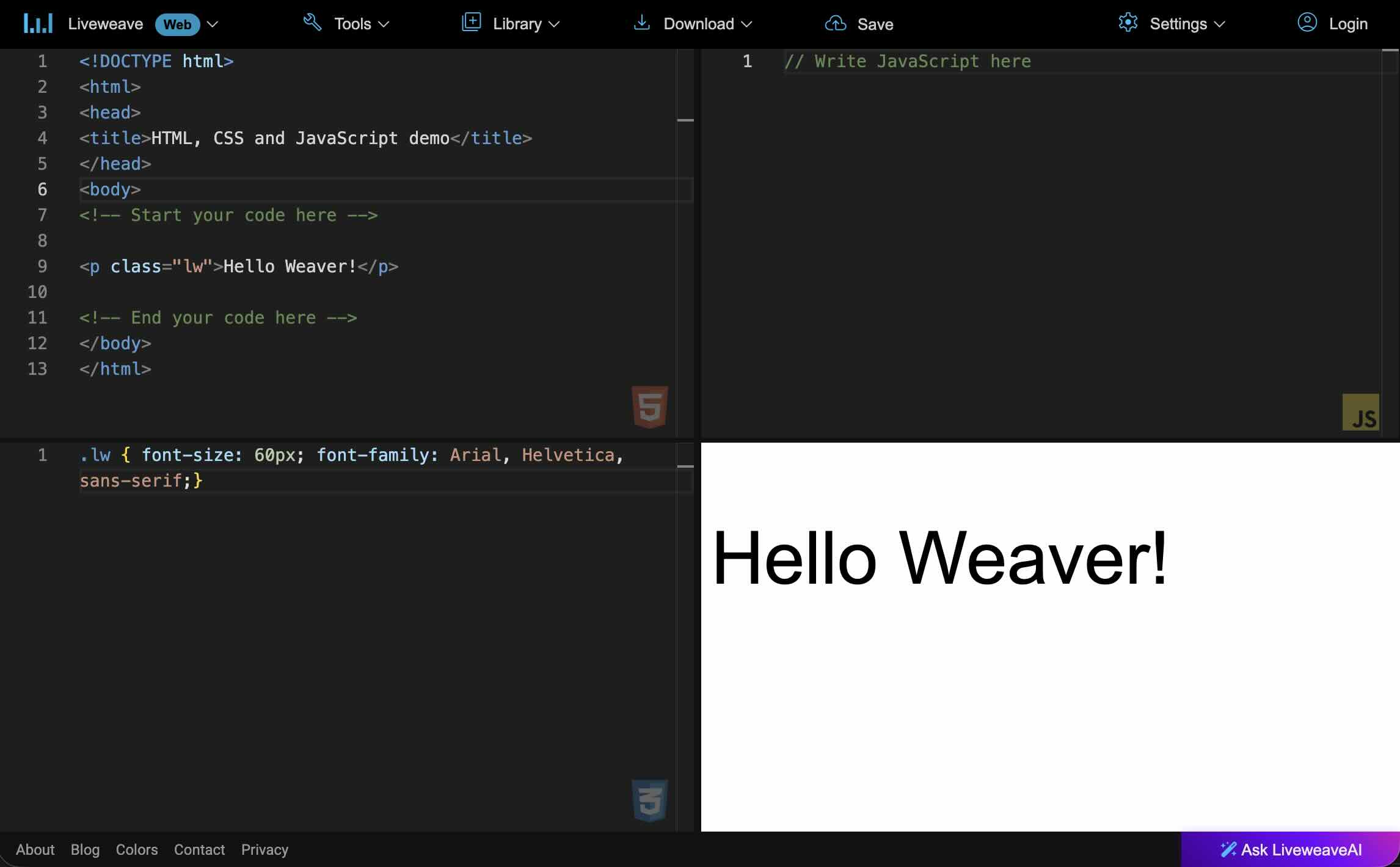The image size is (1400, 867).
Task: Click the Liveweave bars logo icon
Action: 38,24
